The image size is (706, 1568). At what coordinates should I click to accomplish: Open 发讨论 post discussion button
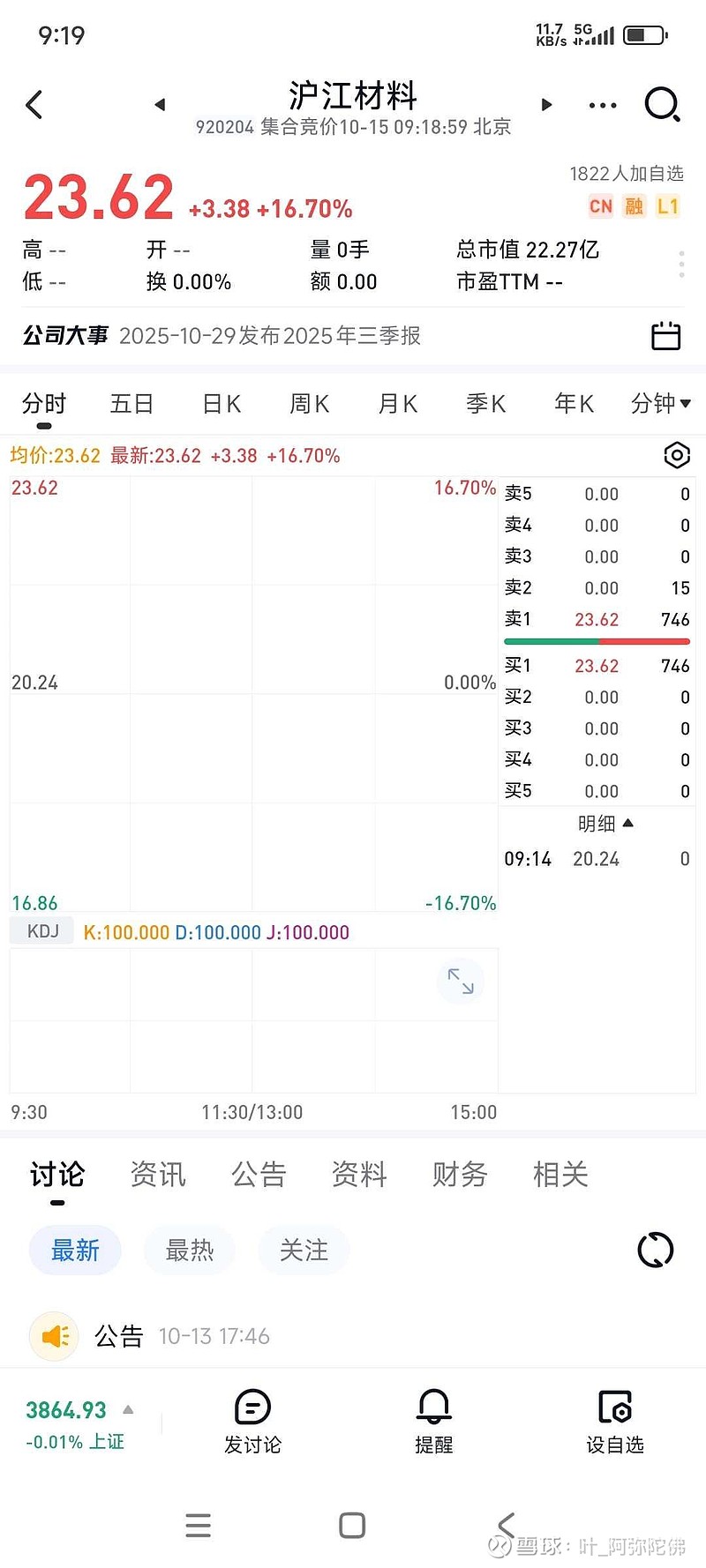pyautogui.click(x=252, y=1421)
